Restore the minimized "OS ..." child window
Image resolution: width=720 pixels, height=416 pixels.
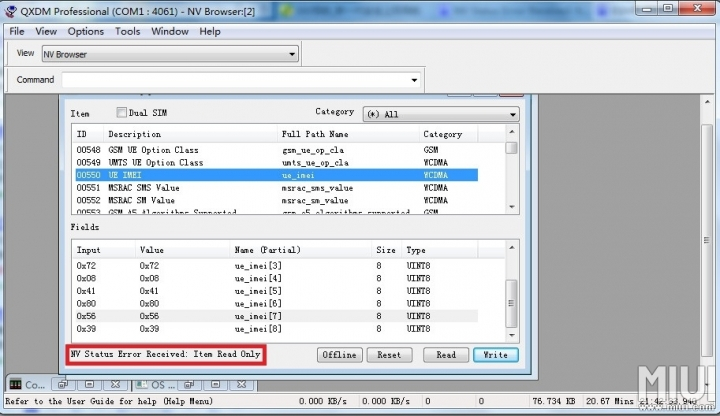pyautogui.click(x=188, y=384)
